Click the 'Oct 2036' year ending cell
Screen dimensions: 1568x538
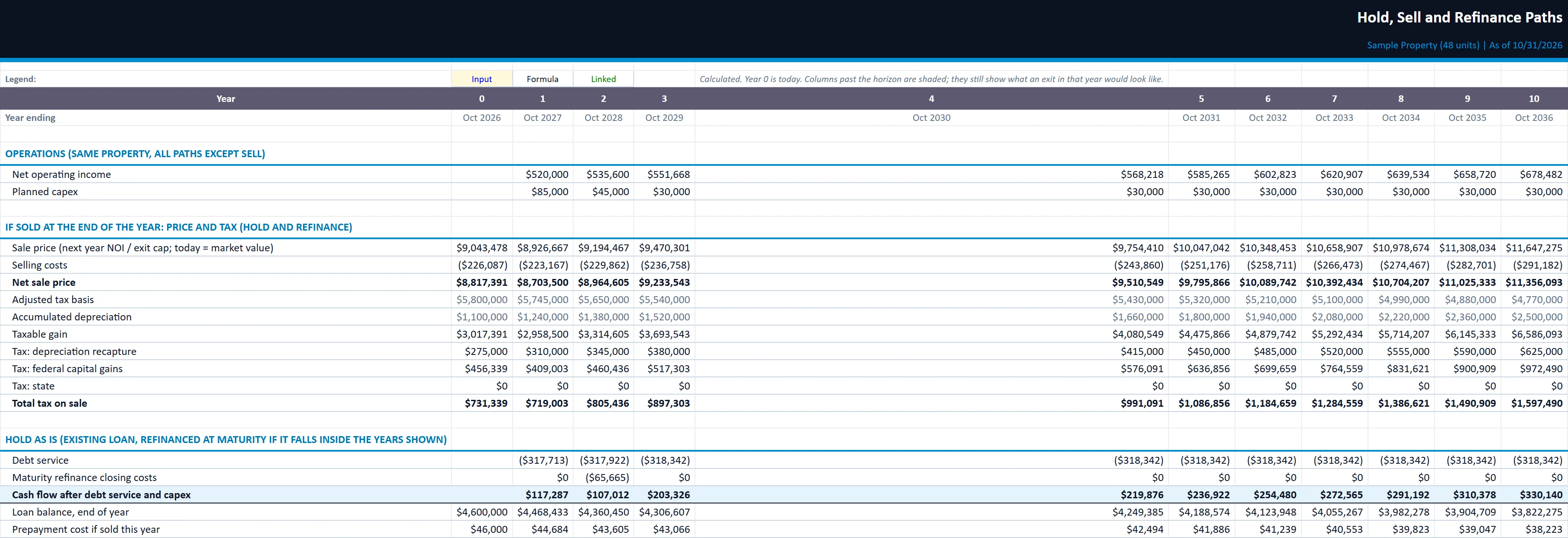click(1534, 117)
